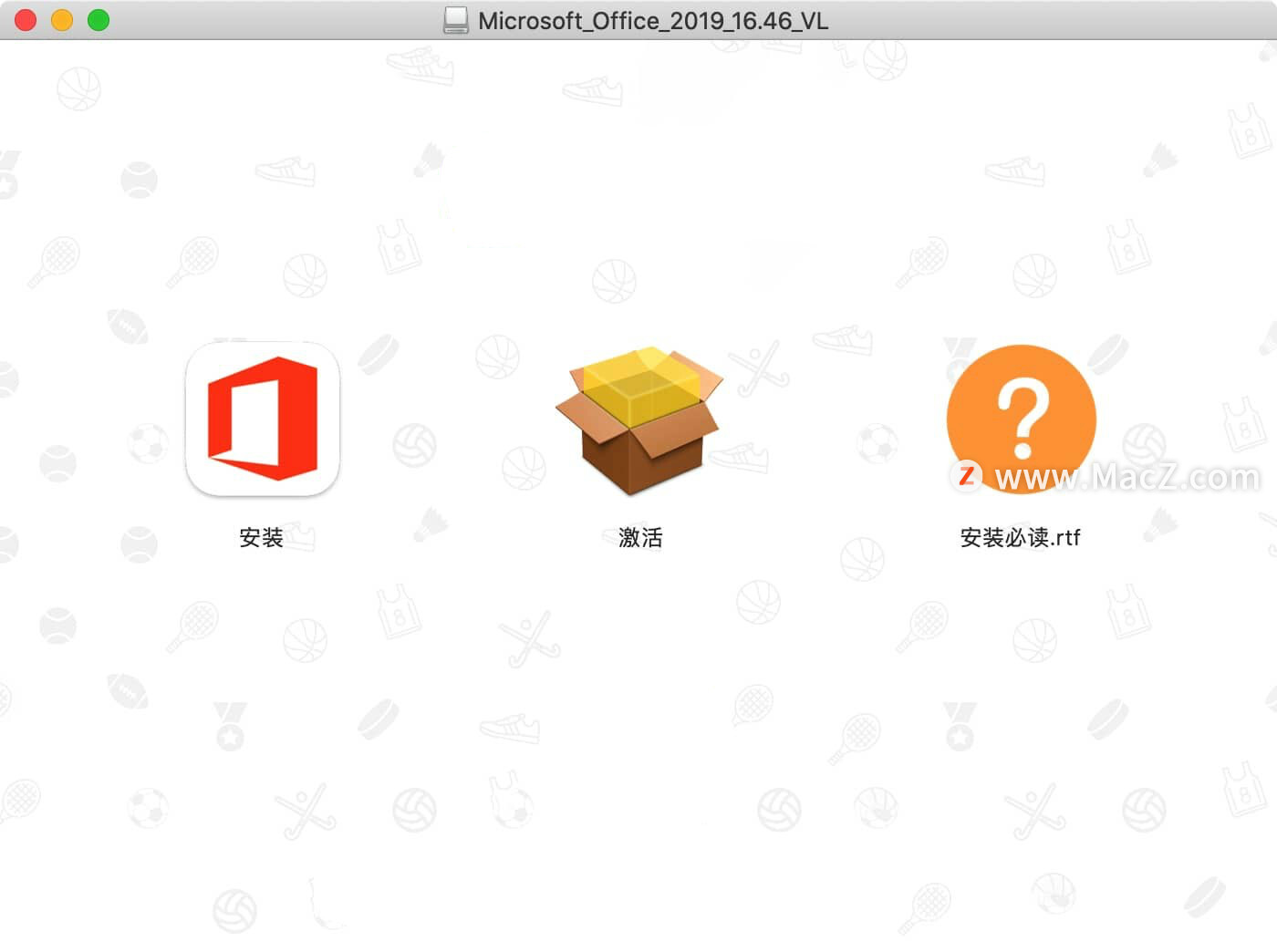
Task: Zoom the window with green button
Action: [x=99, y=20]
